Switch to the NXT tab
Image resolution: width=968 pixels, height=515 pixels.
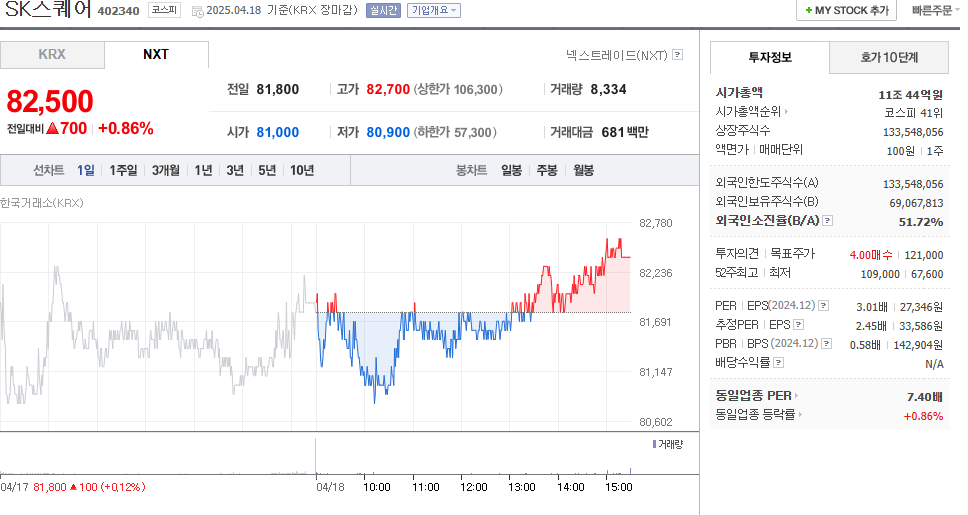coord(156,54)
